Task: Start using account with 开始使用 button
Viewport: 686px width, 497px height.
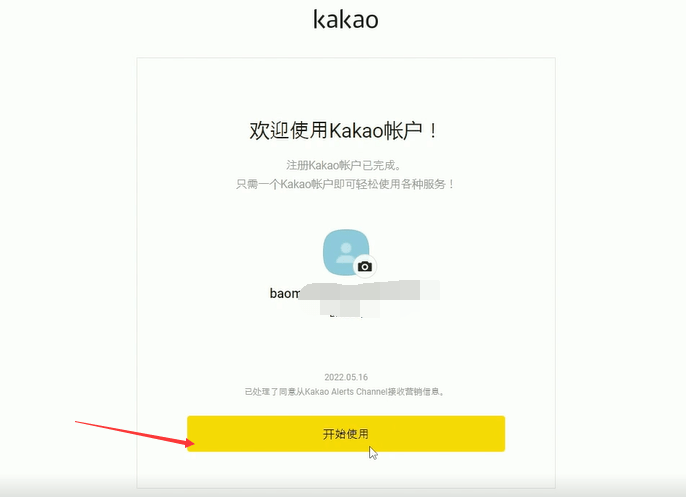Action: pos(346,434)
